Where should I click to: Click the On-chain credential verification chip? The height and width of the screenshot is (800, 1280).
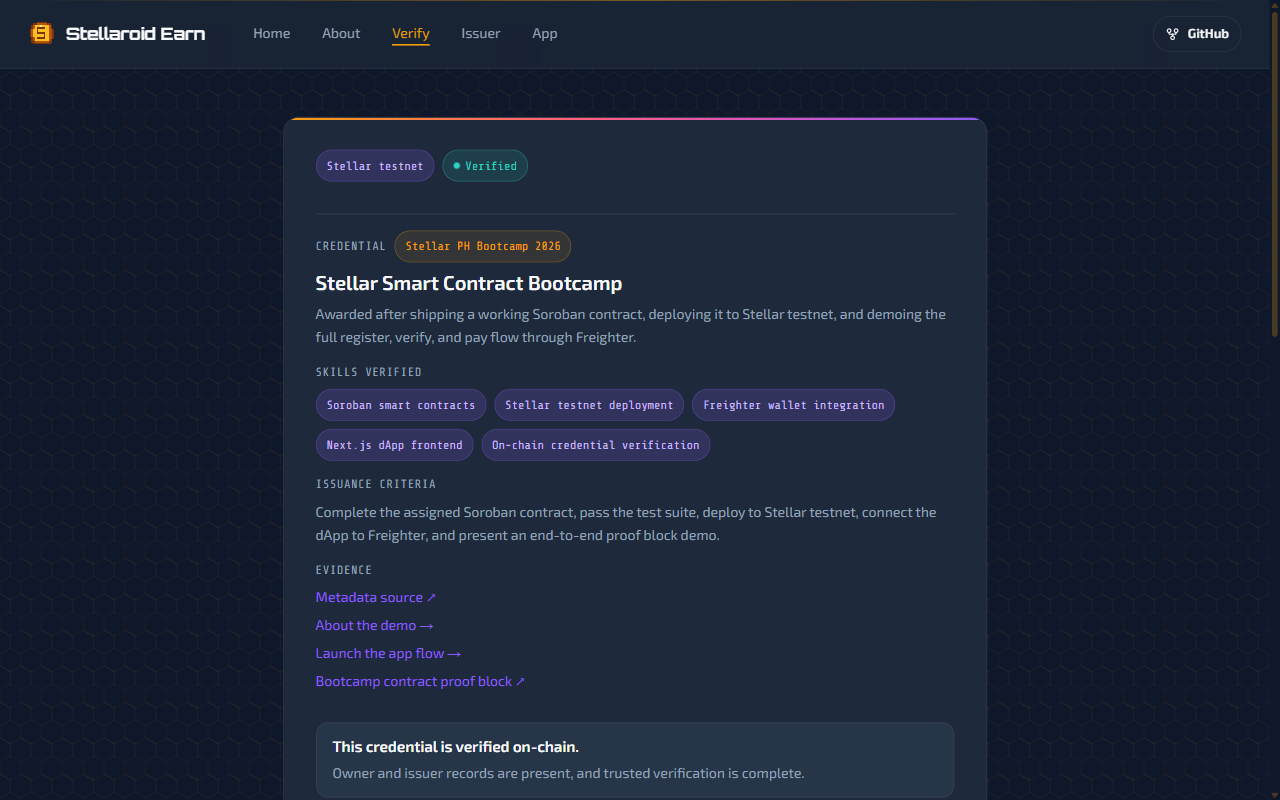pos(595,445)
